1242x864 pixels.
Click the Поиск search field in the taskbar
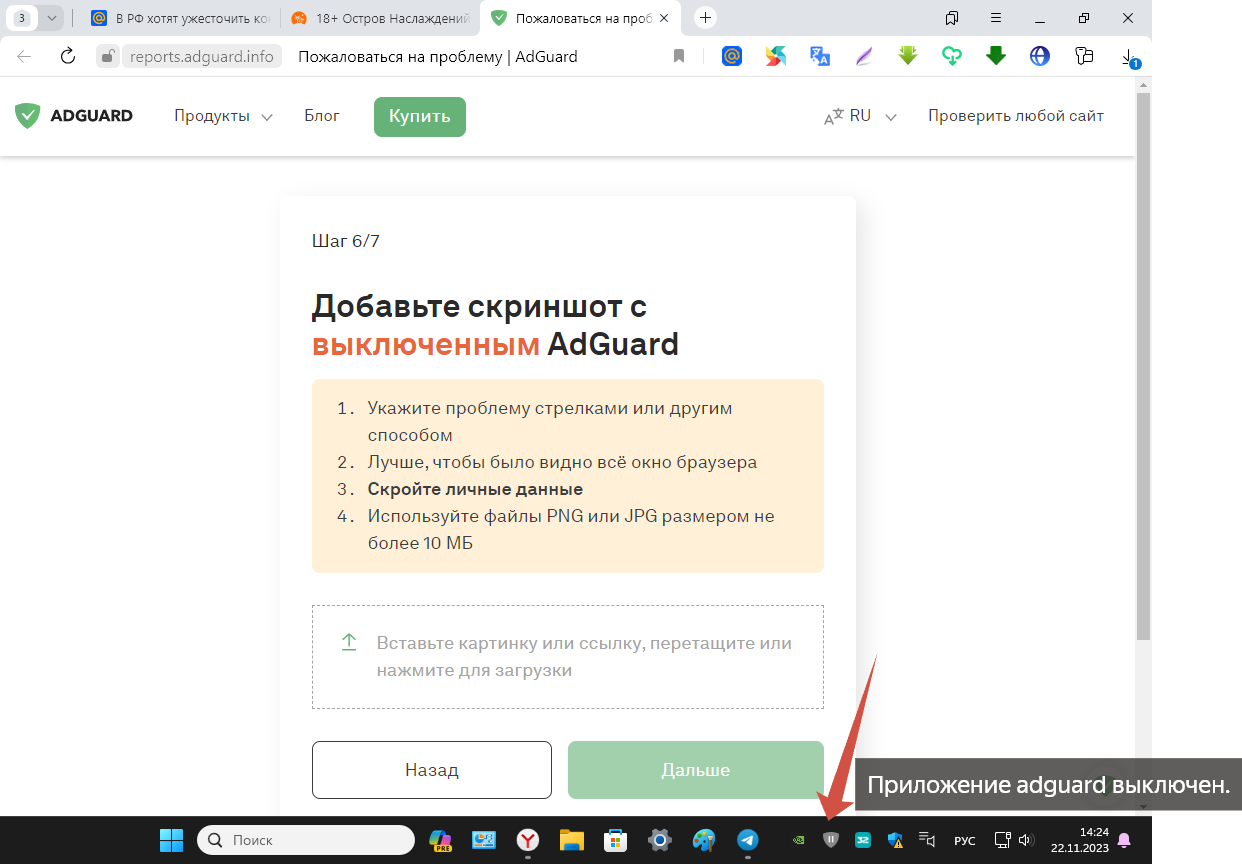pos(305,840)
